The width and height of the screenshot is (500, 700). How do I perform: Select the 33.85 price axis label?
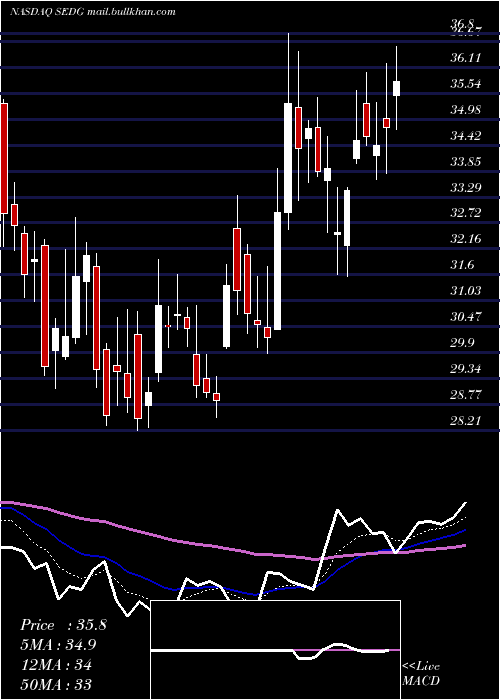pyautogui.click(x=466, y=161)
